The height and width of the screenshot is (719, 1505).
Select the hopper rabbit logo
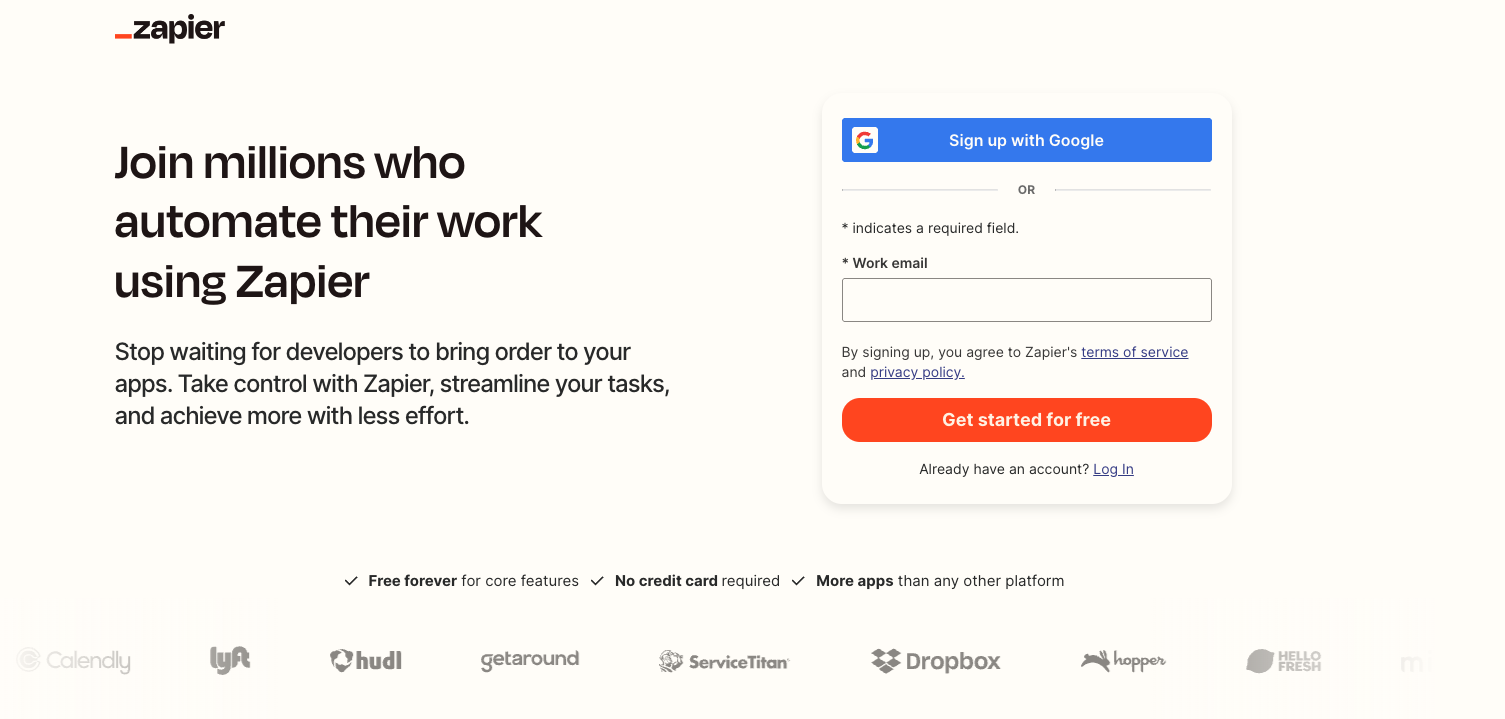(1123, 661)
